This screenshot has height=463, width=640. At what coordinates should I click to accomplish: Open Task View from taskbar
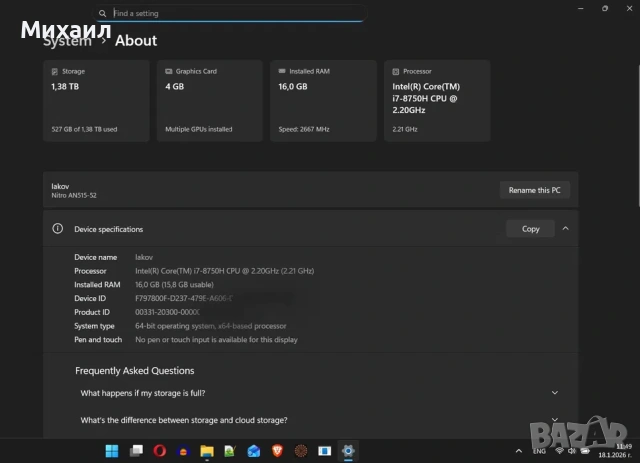pyautogui.click(x=136, y=451)
